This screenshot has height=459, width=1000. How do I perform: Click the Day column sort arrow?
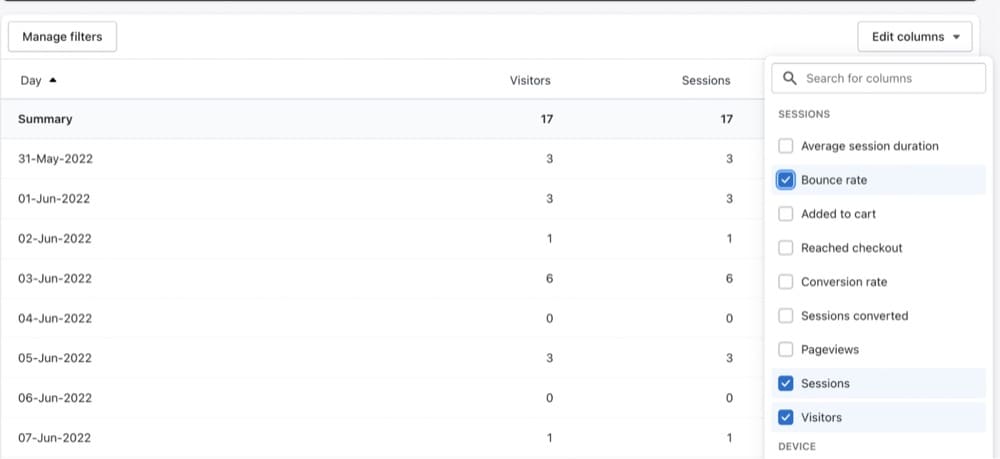(x=53, y=80)
